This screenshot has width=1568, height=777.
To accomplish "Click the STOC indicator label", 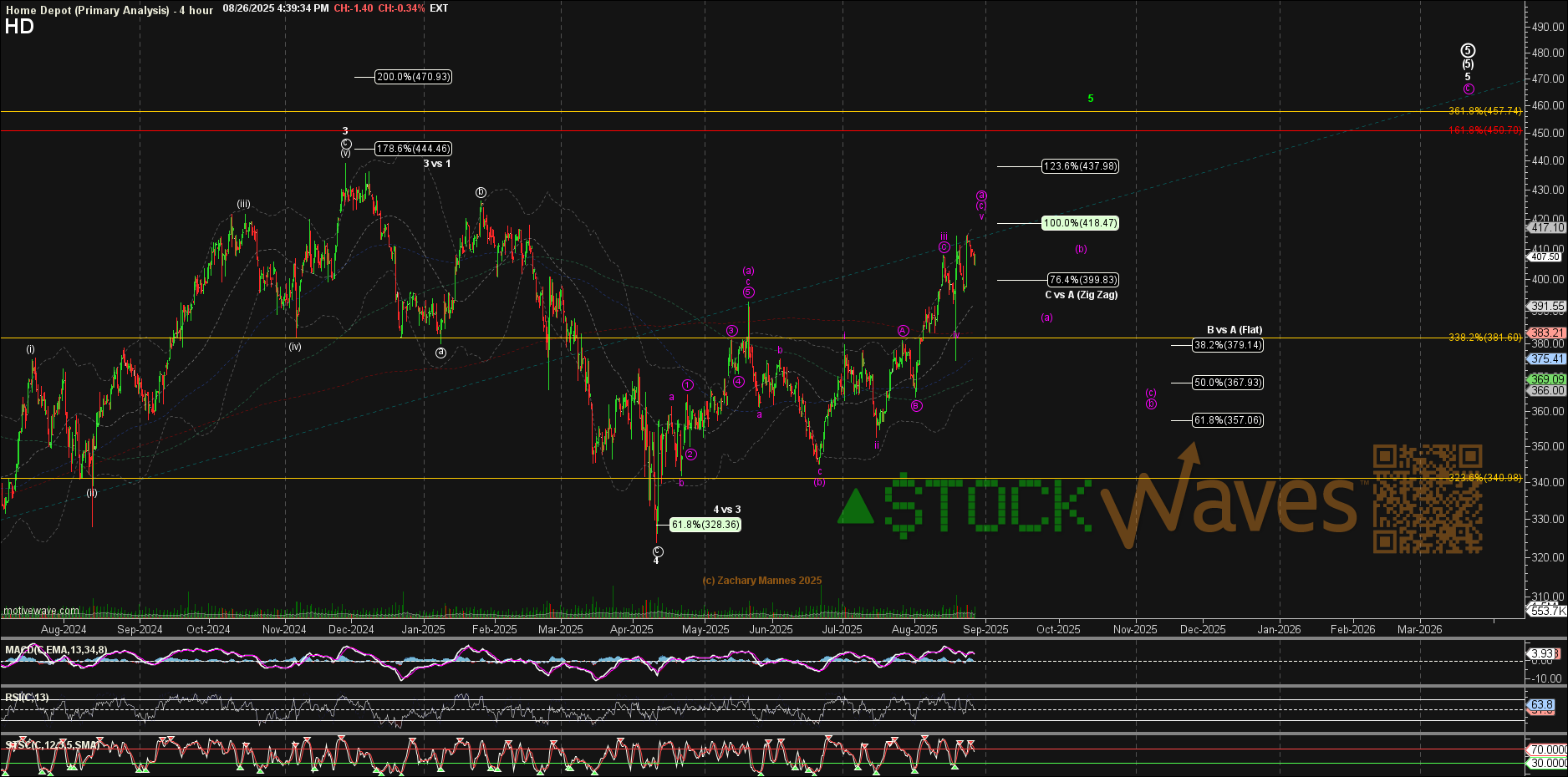I will coord(53,744).
